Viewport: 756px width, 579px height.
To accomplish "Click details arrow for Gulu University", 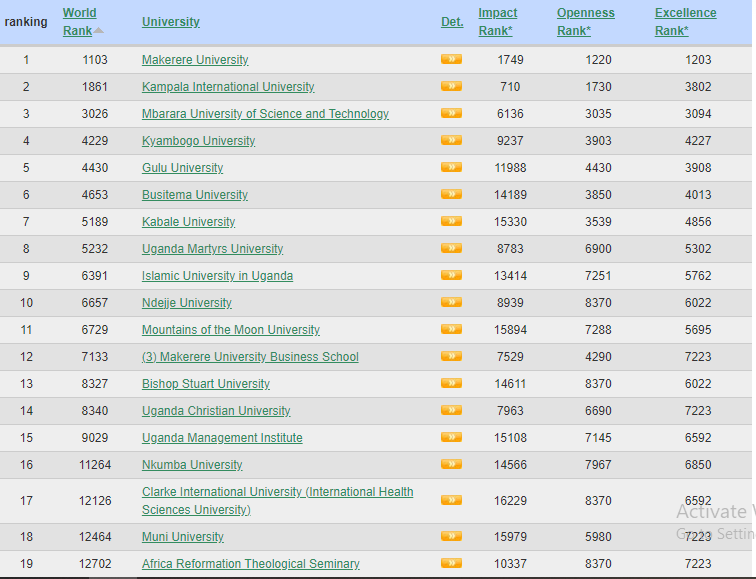I will (451, 167).
